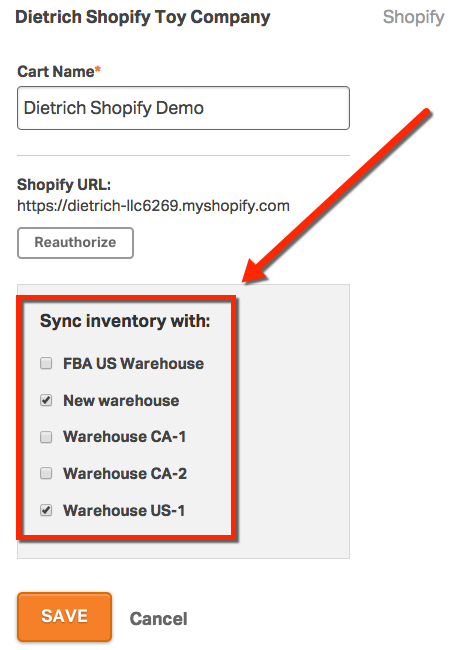This screenshot has height=650, width=456.
Task: Click the Cart Name input field
Action: pyautogui.click(x=183, y=108)
